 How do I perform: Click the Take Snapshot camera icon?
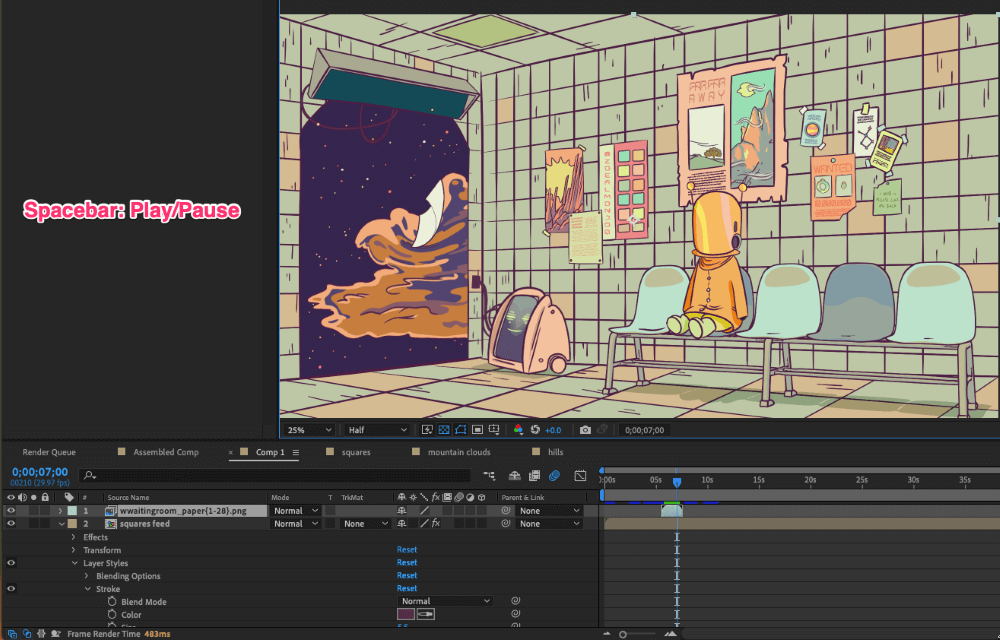pyautogui.click(x=585, y=430)
